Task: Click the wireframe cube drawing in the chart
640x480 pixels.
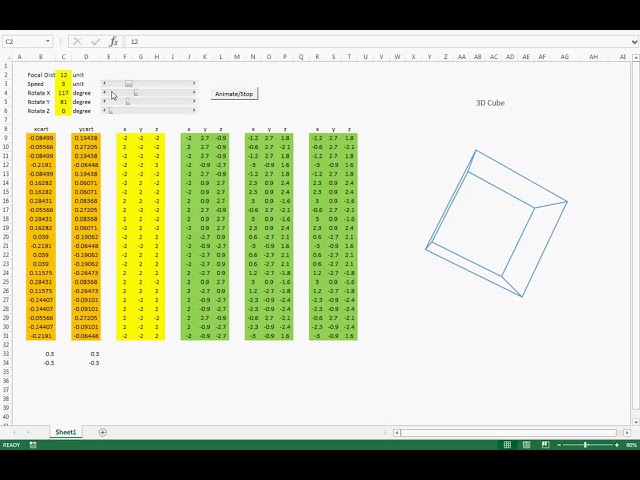Action: [x=496, y=223]
